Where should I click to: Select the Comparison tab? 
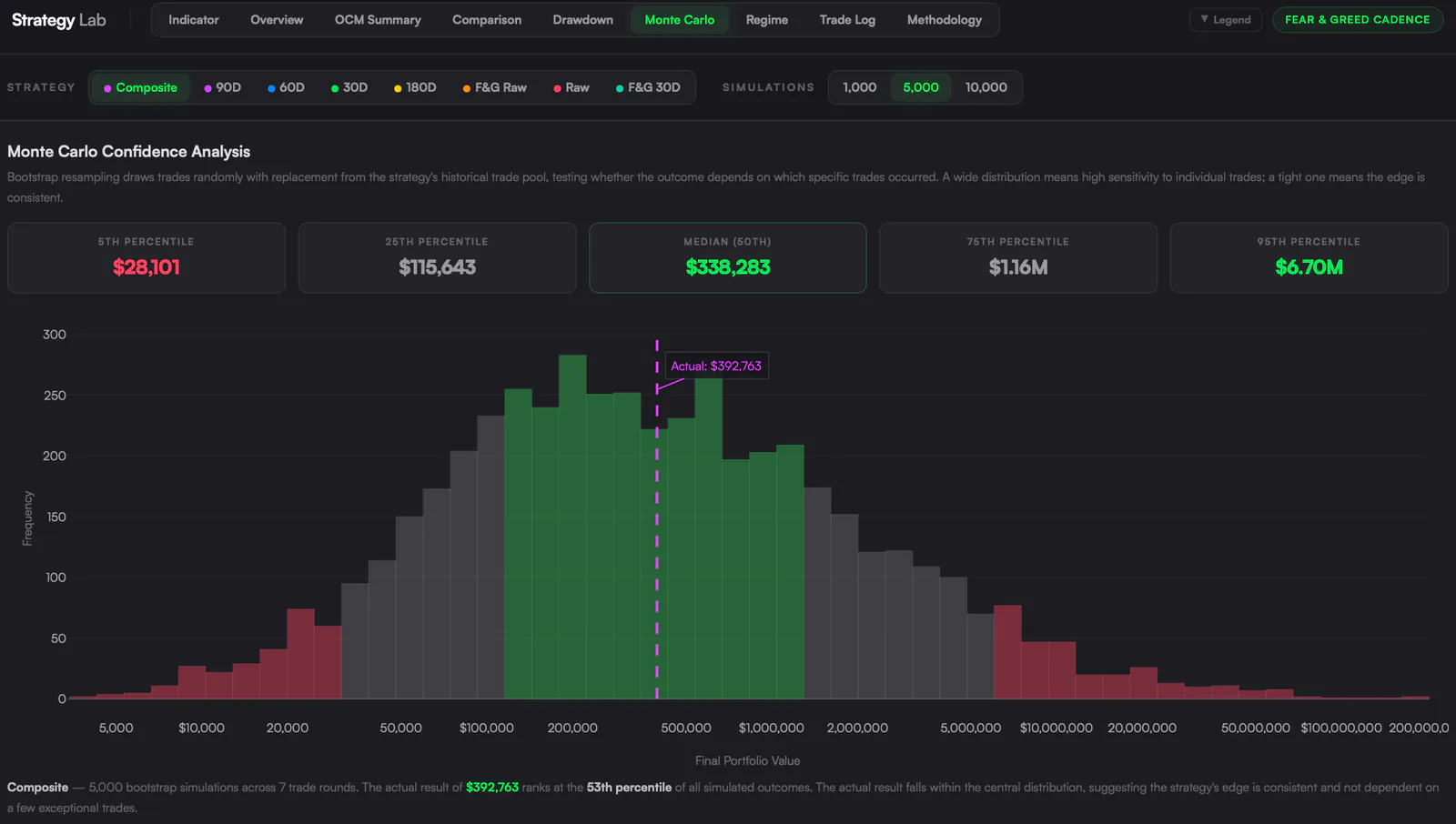pyautogui.click(x=487, y=20)
